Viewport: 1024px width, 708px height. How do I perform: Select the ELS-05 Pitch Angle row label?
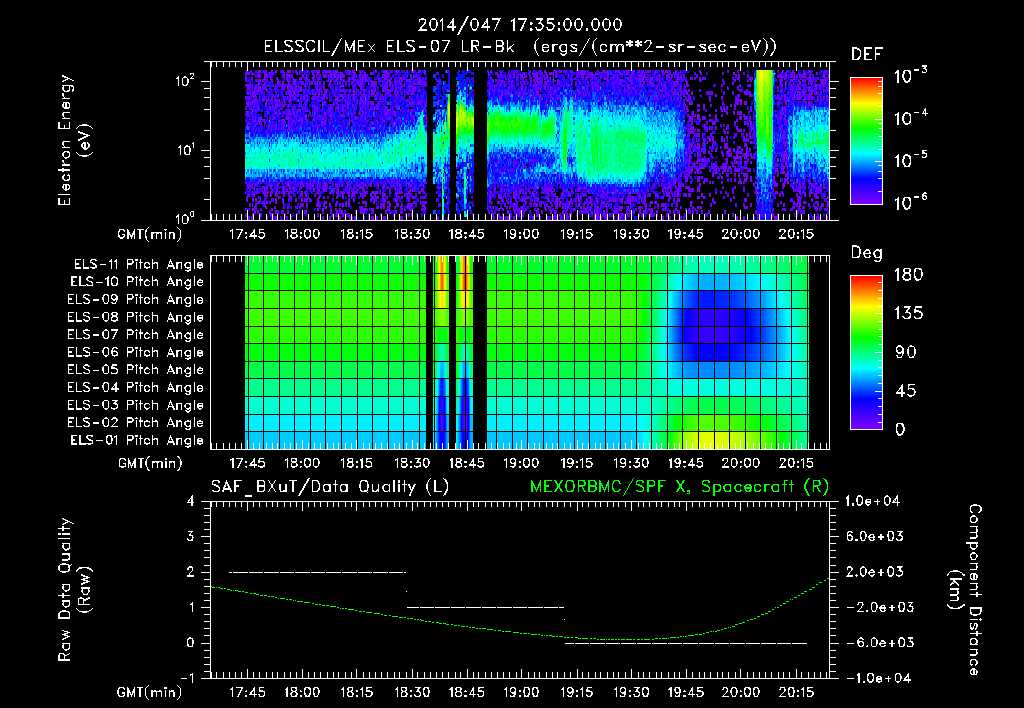point(136,370)
